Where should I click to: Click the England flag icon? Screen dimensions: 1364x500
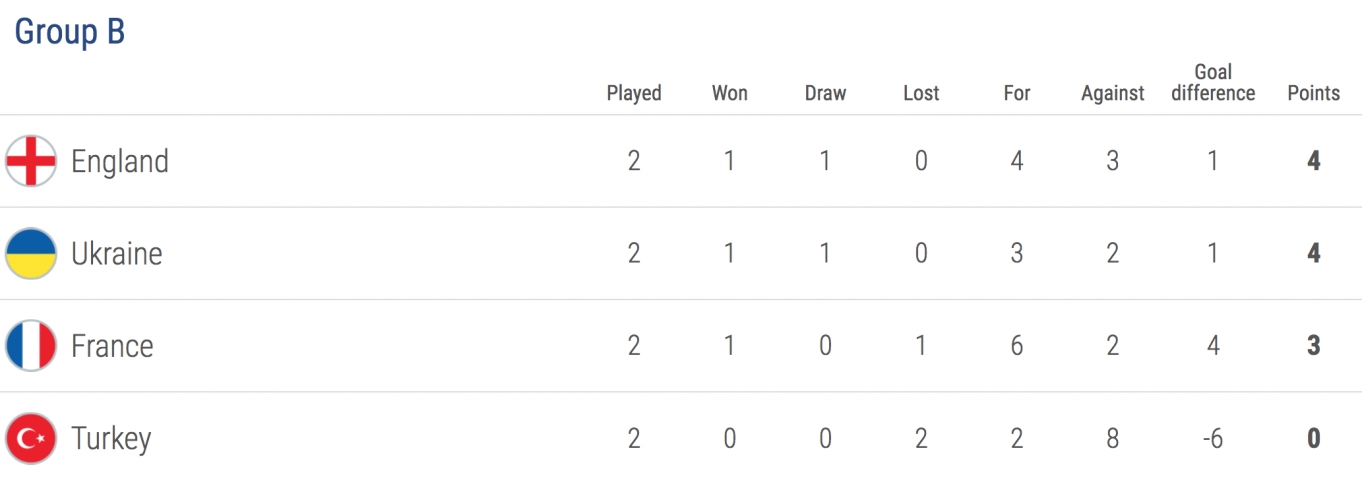pos(31,161)
